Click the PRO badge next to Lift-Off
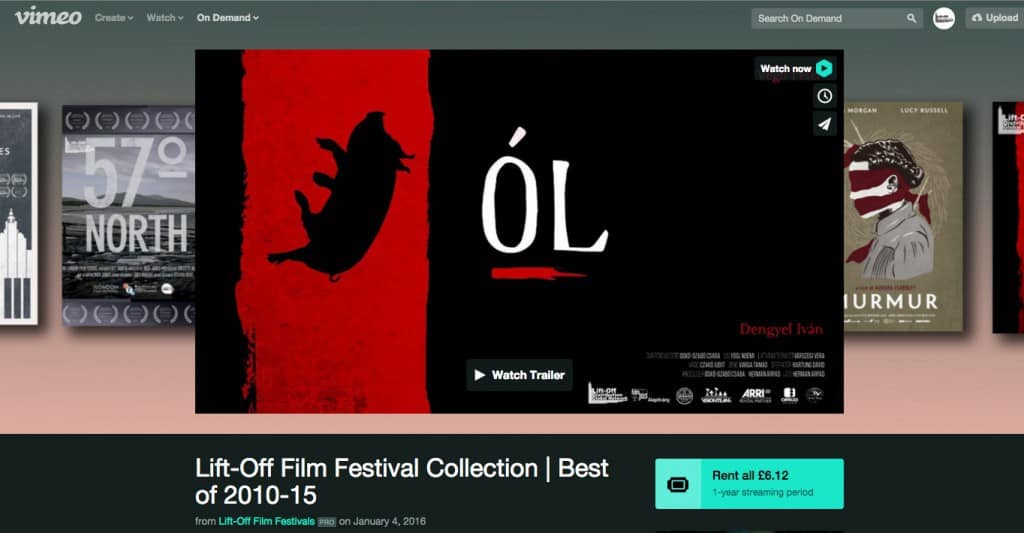Viewport: 1024px width, 533px height. coord(326,522)
